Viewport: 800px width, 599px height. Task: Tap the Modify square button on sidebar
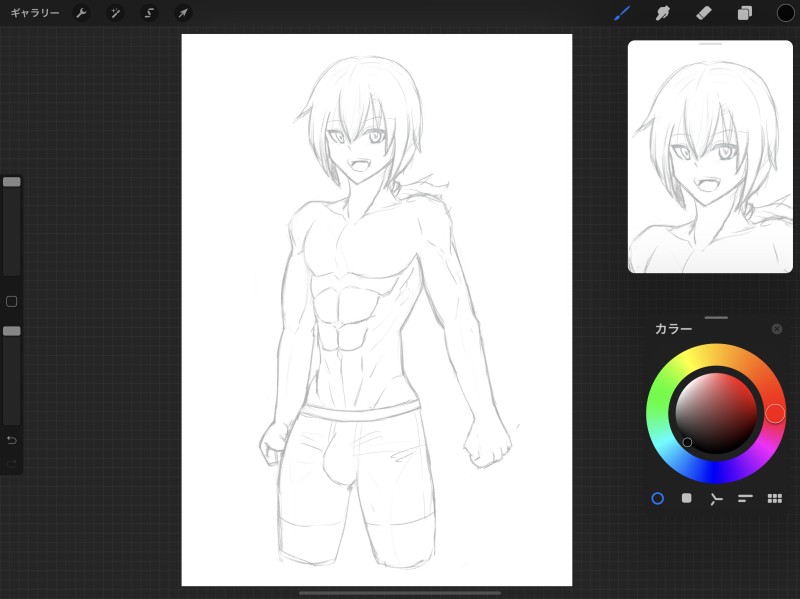12,302
